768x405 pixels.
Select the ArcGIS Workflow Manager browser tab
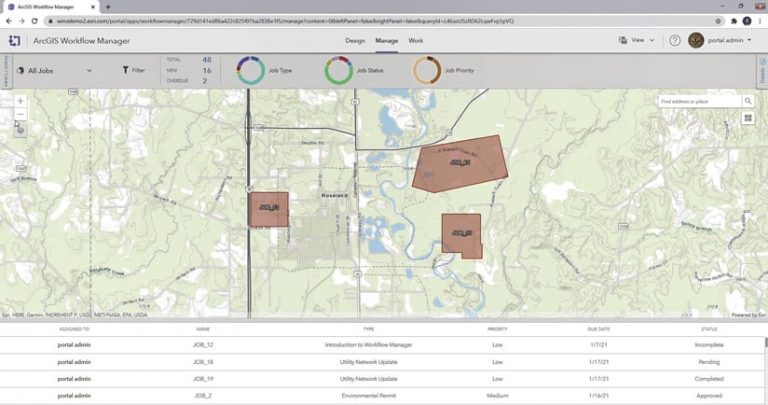[51, 7]
